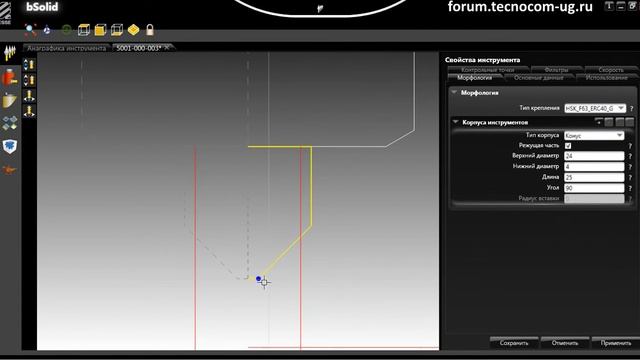Viewport: 640px width, 360px height.
Task: Click the Длина input field
Action: (x=594, y=177)
